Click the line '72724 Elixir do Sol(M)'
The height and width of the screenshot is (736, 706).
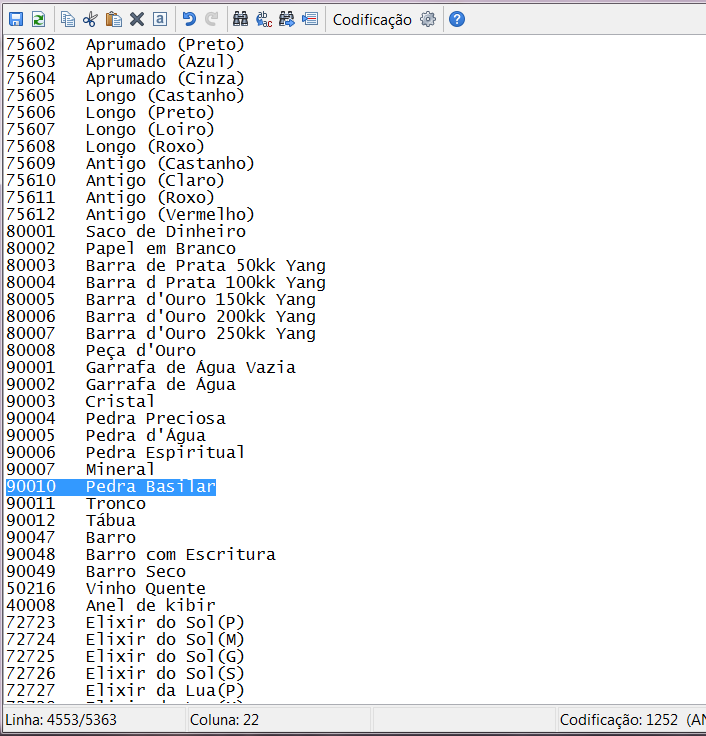(125, 639)
